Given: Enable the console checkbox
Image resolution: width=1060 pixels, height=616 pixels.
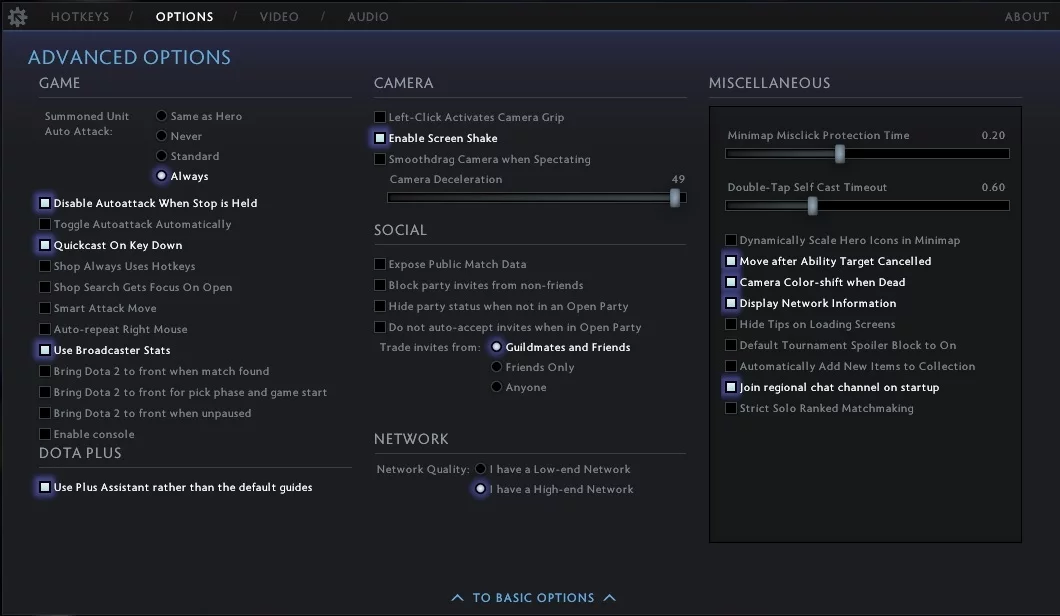Looking at the screenshot, I should pyautogui.click(x=45, y=434).
